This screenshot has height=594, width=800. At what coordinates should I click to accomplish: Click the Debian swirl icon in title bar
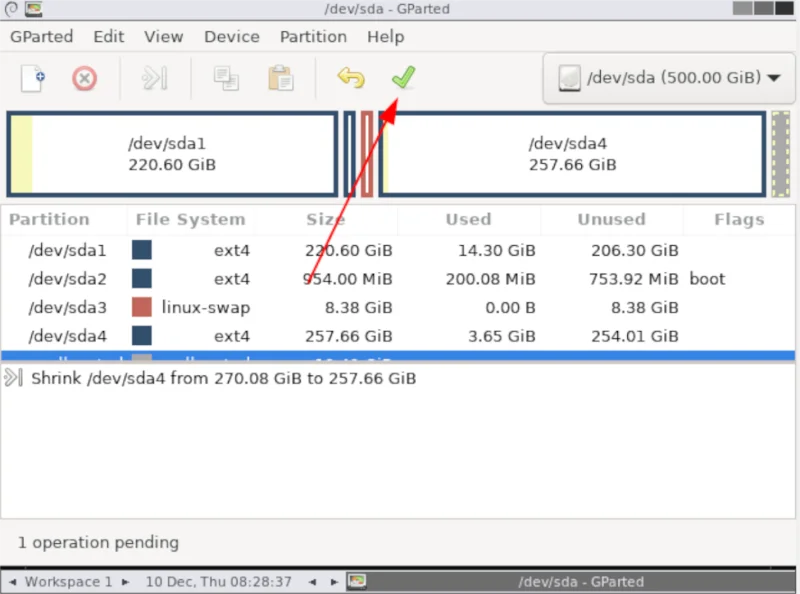pyautogui.click(x=11, y=9)
